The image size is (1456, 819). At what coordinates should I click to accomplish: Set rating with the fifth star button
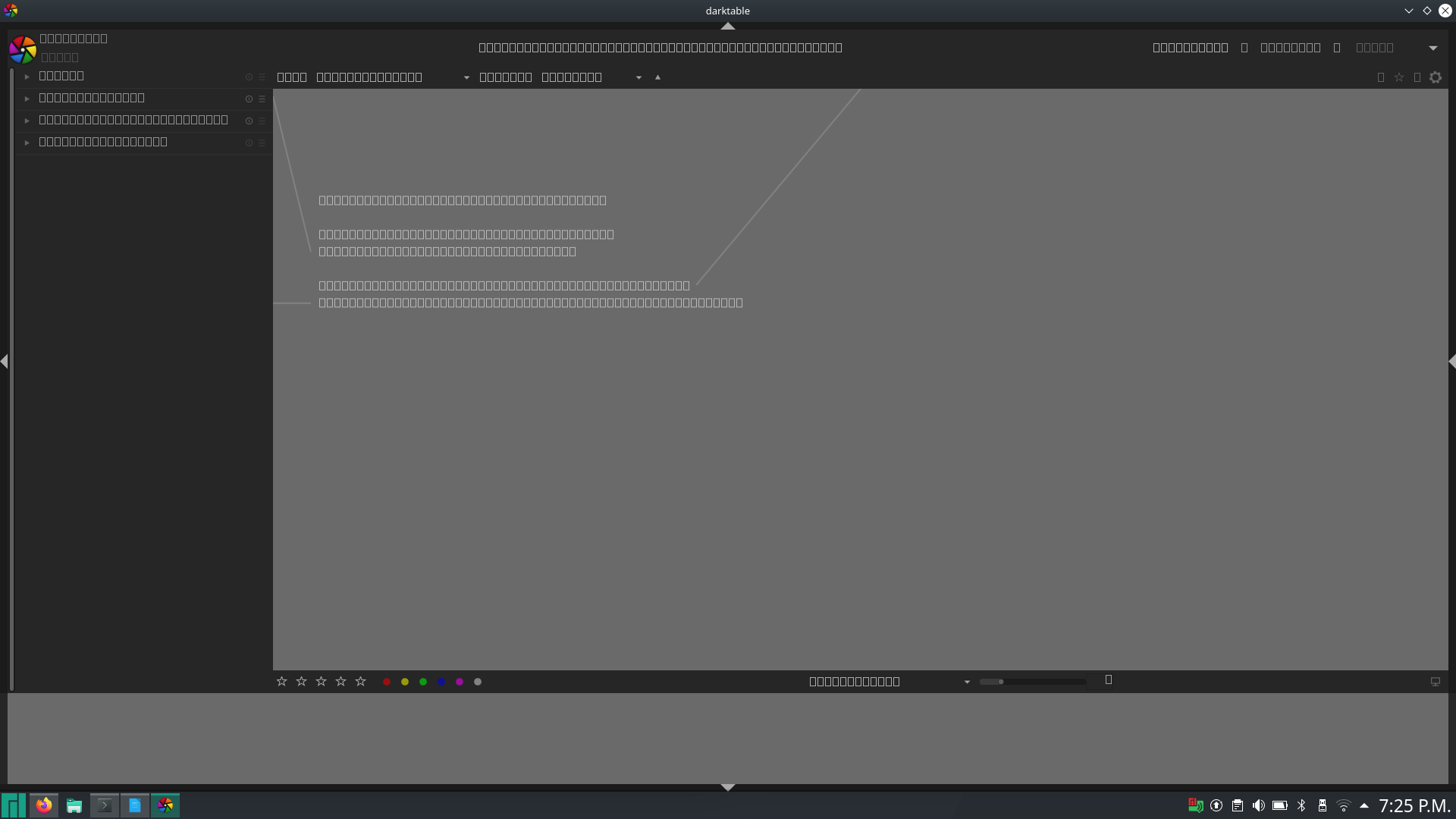pyautogui.click(x=361, y=682)
